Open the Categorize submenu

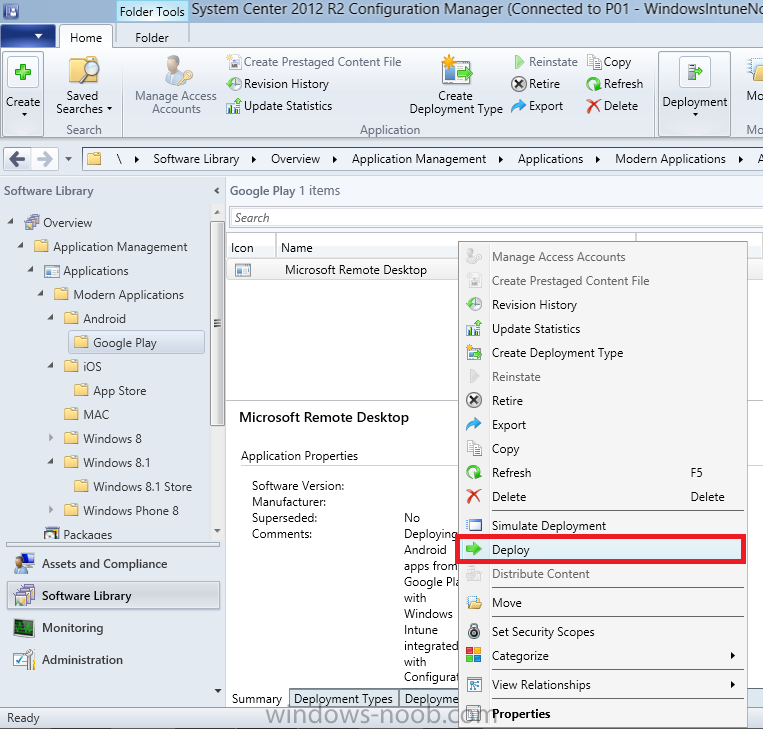[x=601, y=656]
